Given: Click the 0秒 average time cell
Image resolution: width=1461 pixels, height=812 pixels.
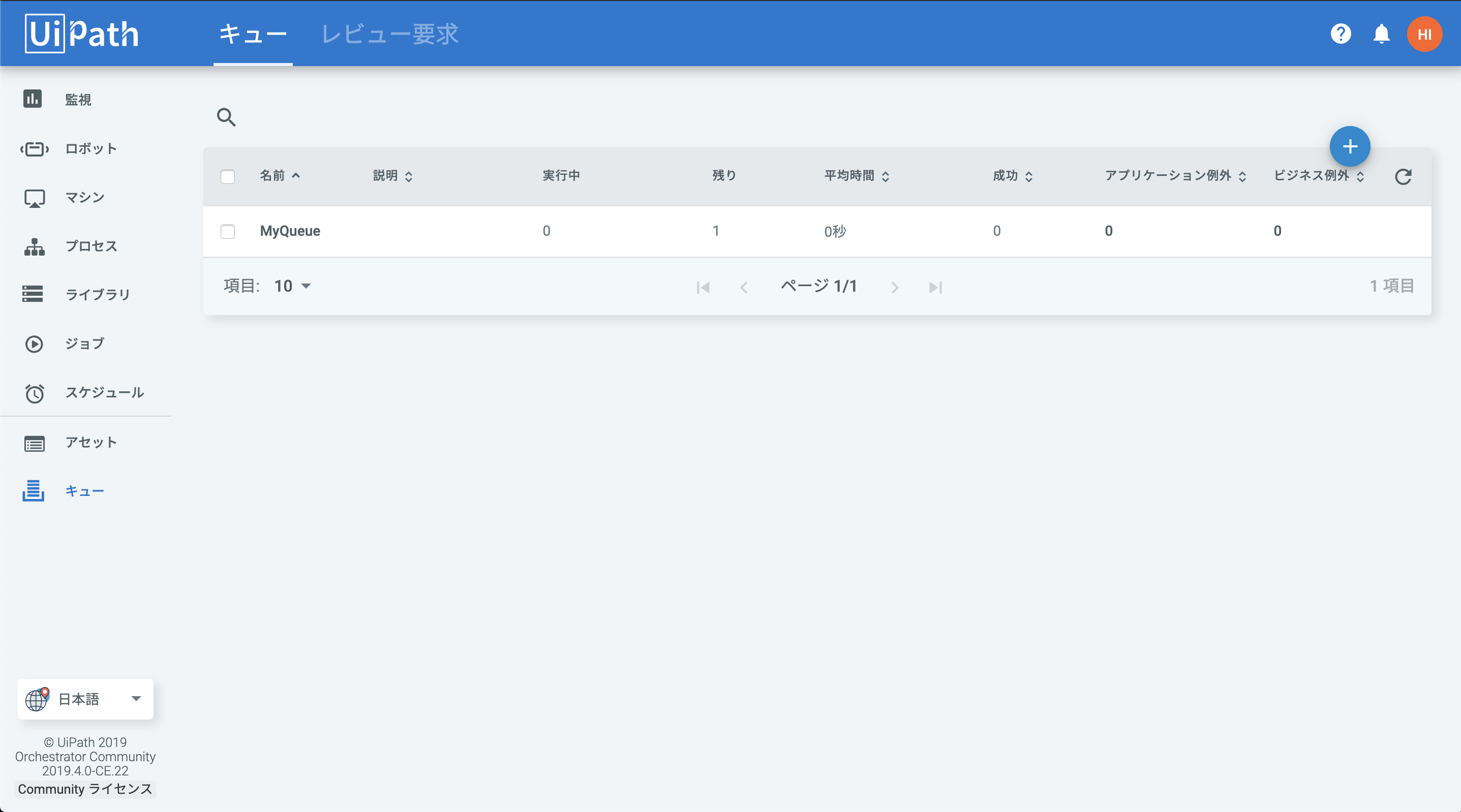Looking at the screenshot, I should point(835,231).
